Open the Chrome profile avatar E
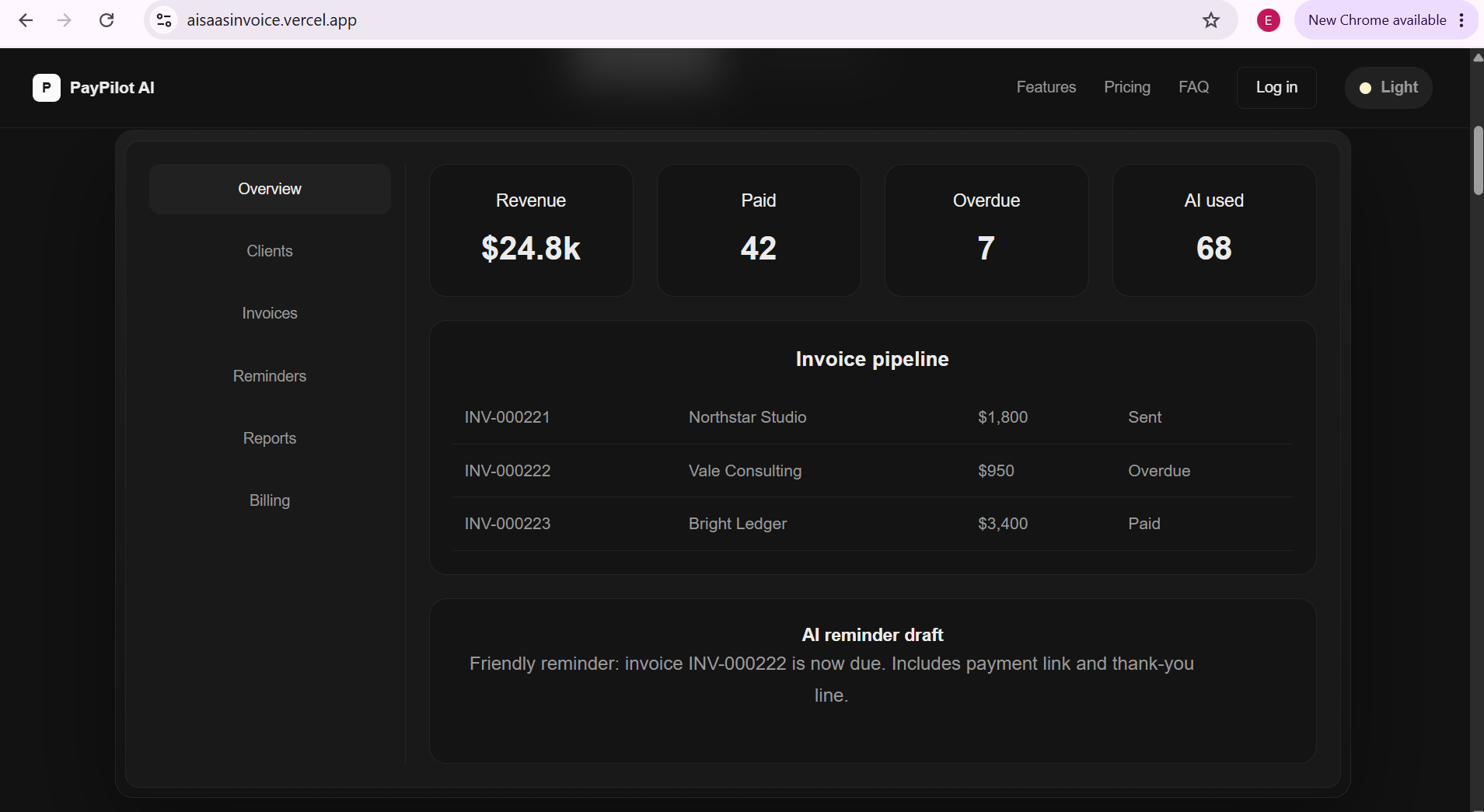 (1269, 20)
